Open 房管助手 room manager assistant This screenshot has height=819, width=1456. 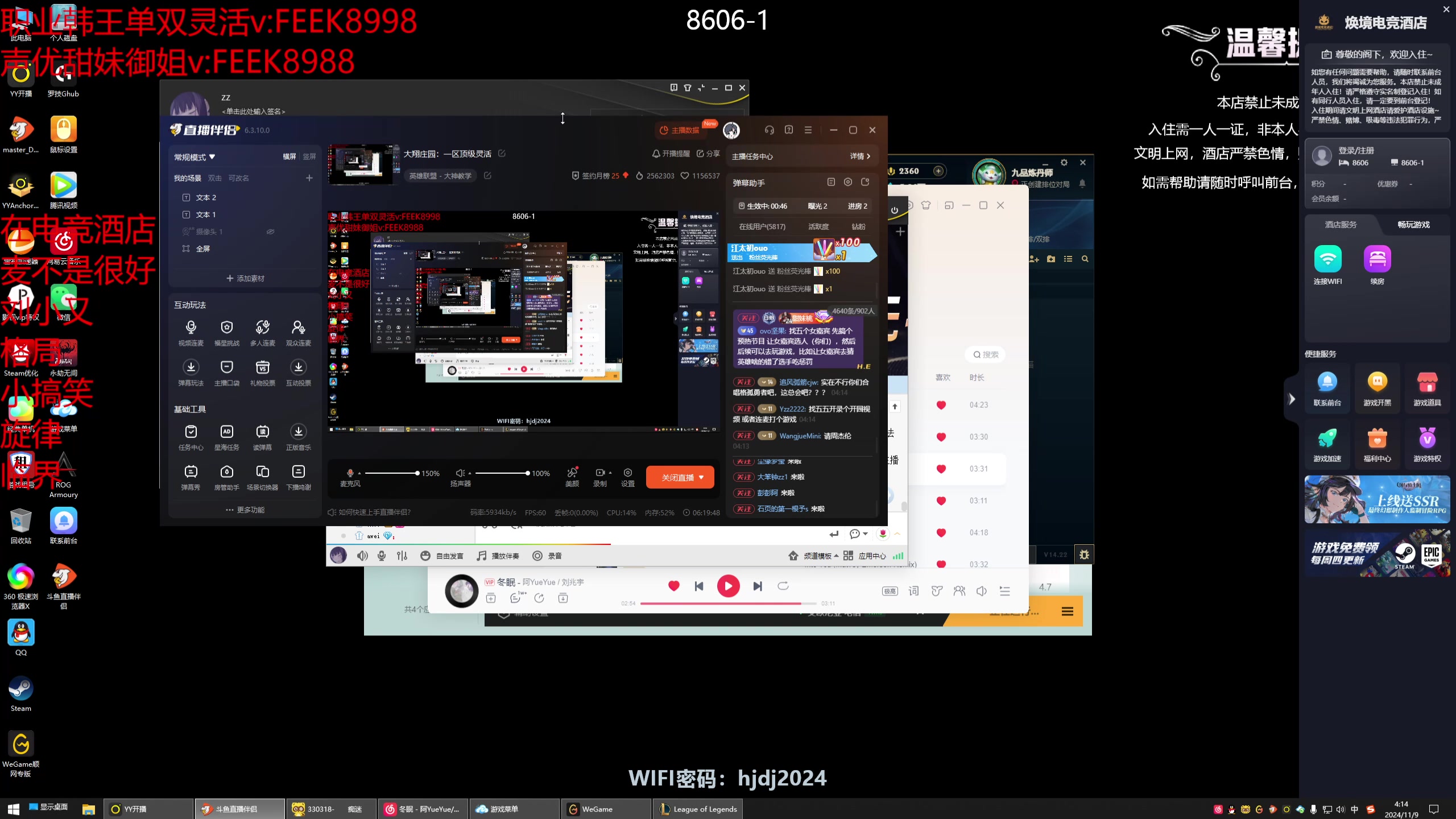(x=226, y=477)
